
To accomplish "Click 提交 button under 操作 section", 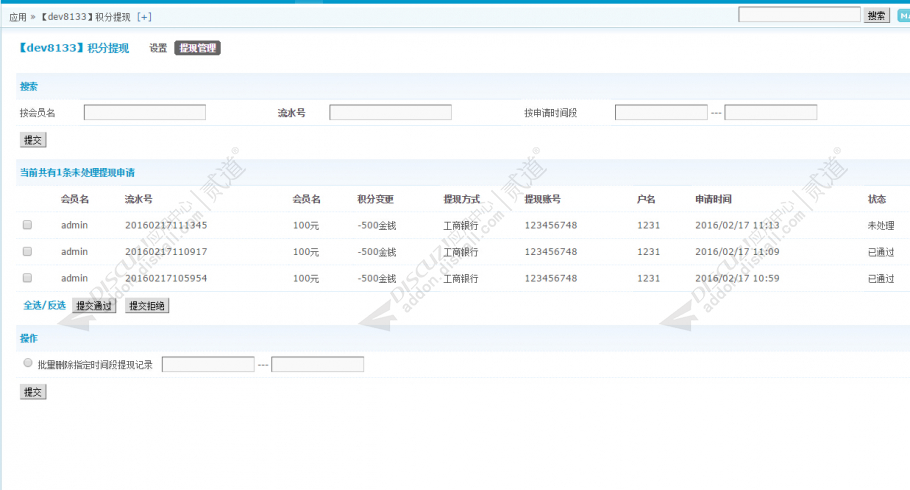I will click(x=33, y=392).
